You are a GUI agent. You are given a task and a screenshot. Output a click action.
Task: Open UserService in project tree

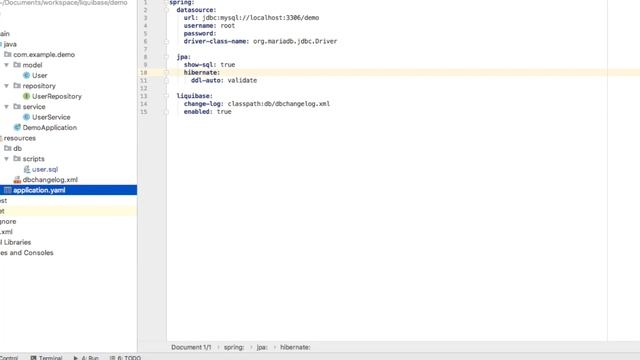tap(51, 117)
